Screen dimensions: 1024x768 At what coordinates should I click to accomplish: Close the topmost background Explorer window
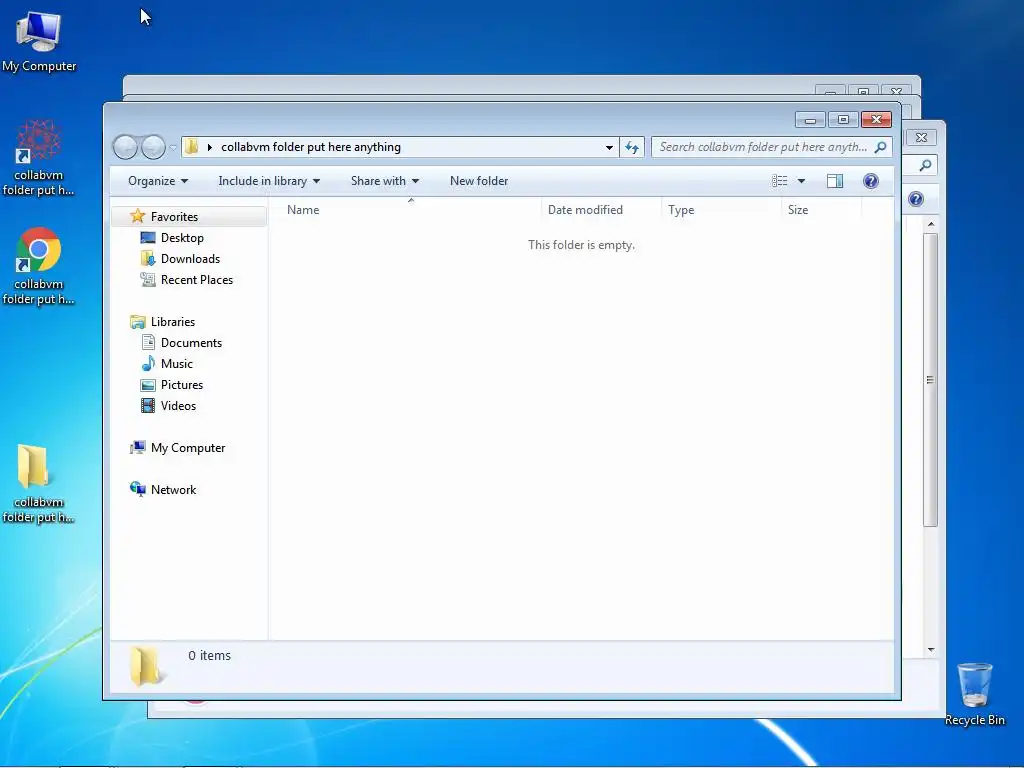point(896,92)
